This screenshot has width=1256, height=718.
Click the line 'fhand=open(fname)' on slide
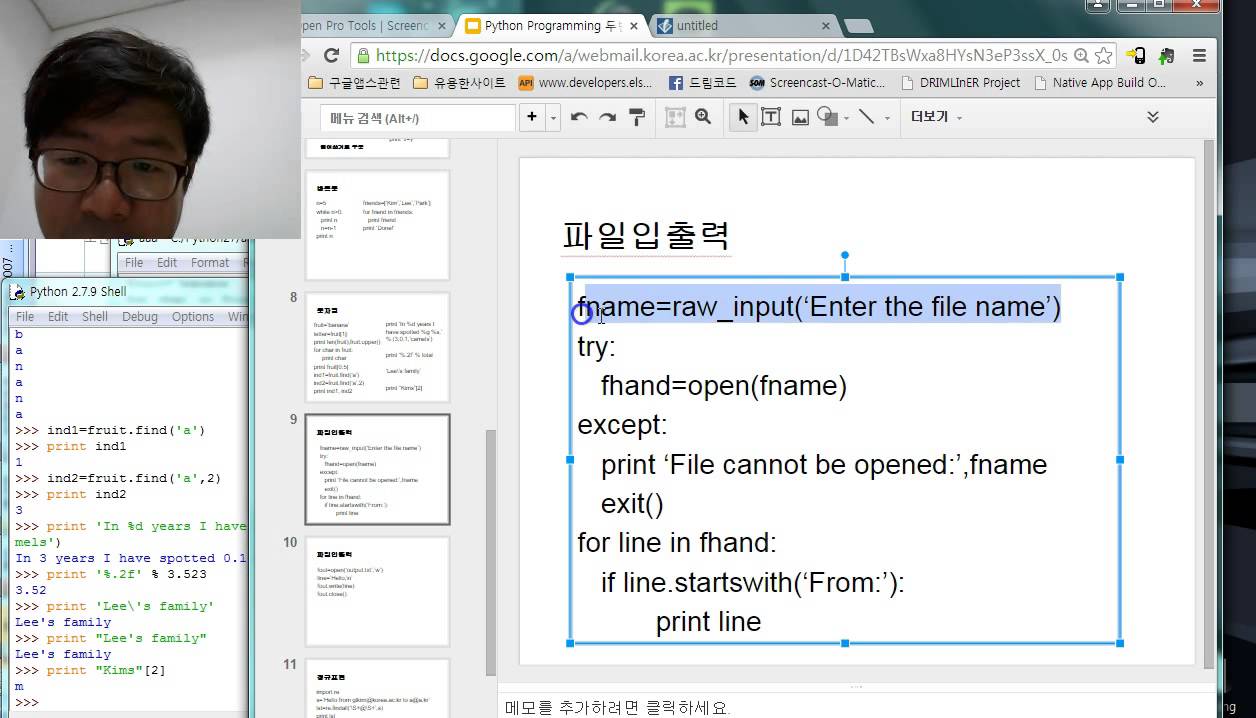pos(724,386)
